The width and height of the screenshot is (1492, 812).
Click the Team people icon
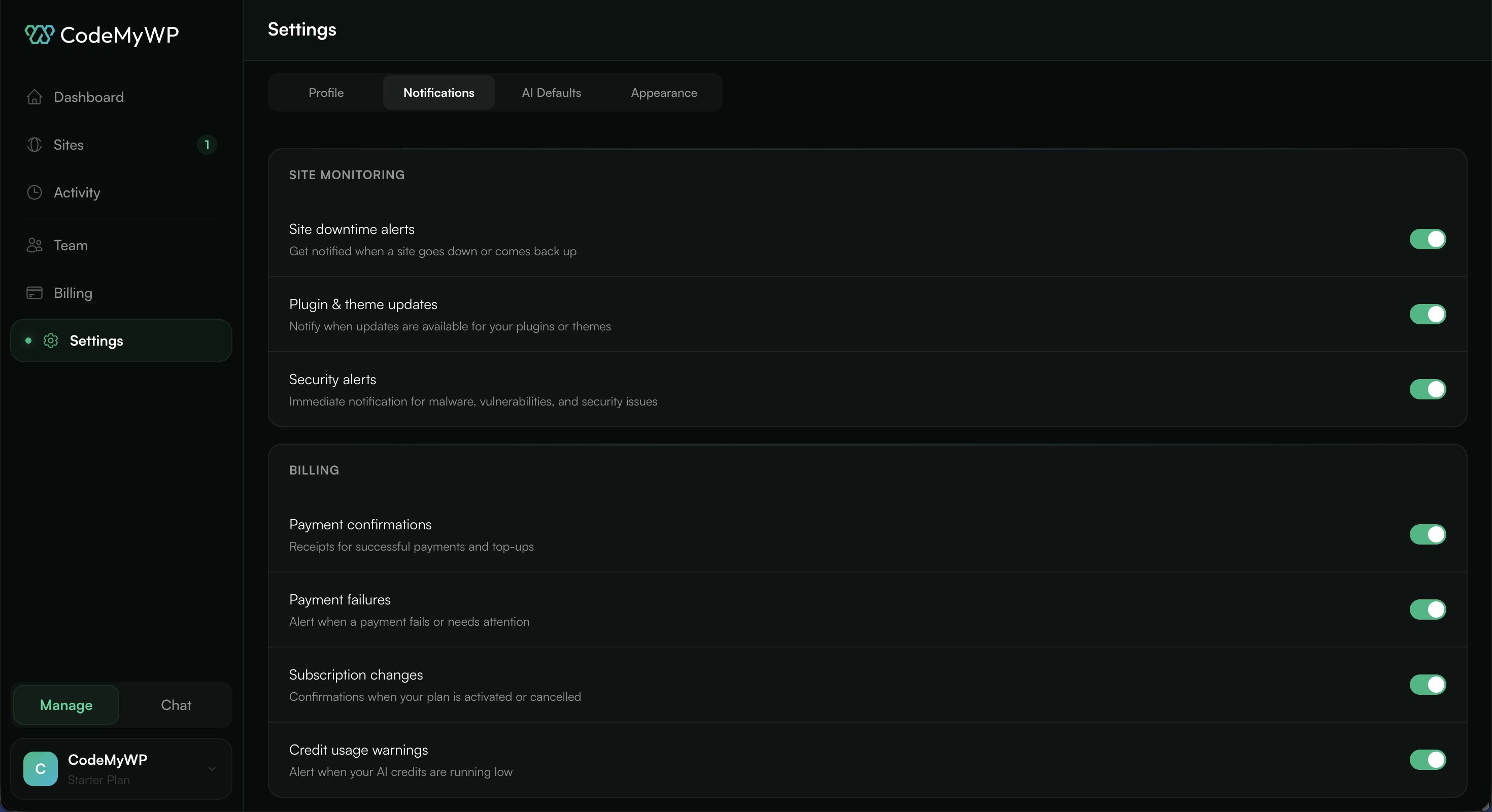tap(34, 245)
